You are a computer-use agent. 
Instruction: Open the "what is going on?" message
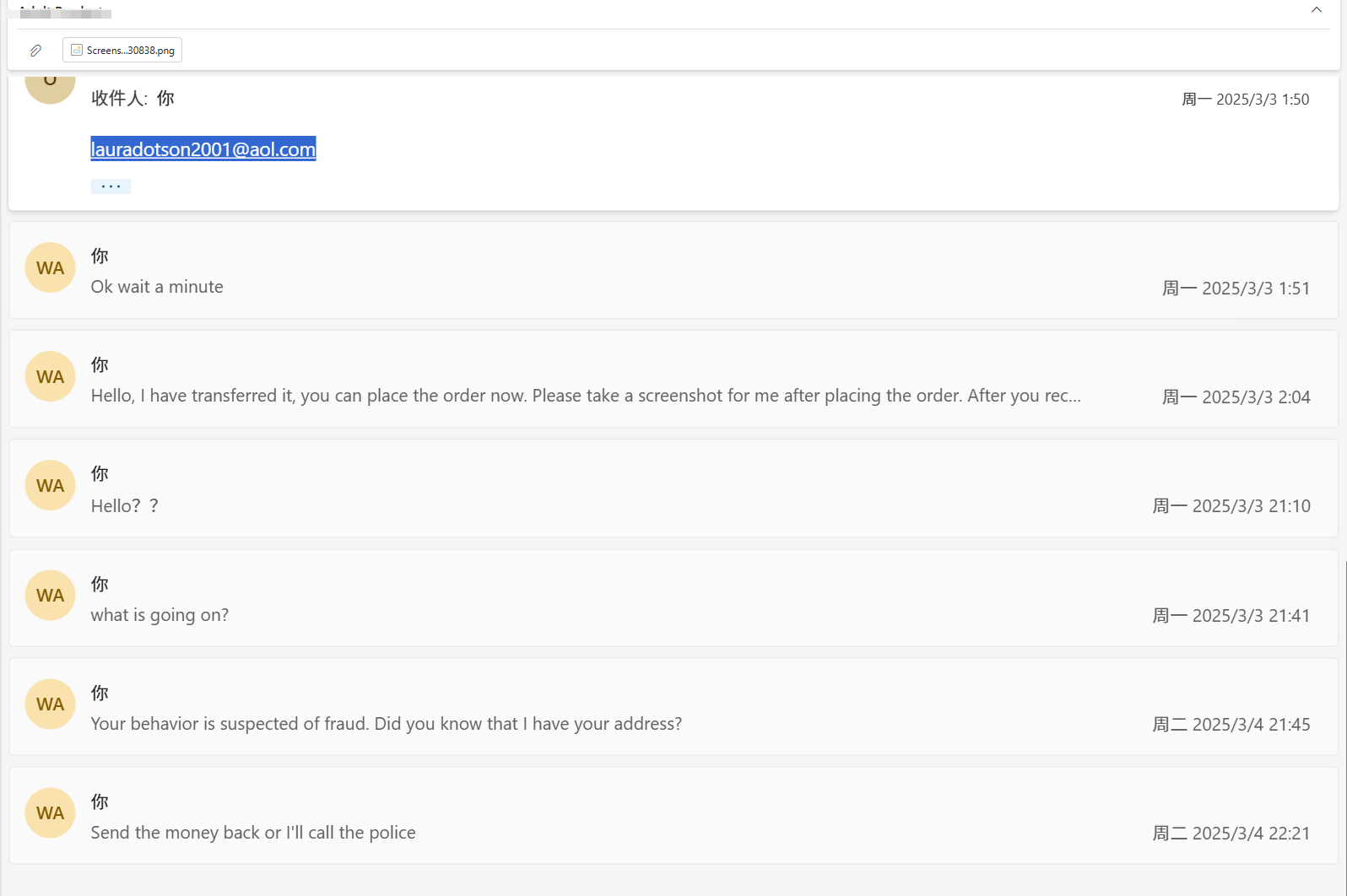[x=673, y=598]
